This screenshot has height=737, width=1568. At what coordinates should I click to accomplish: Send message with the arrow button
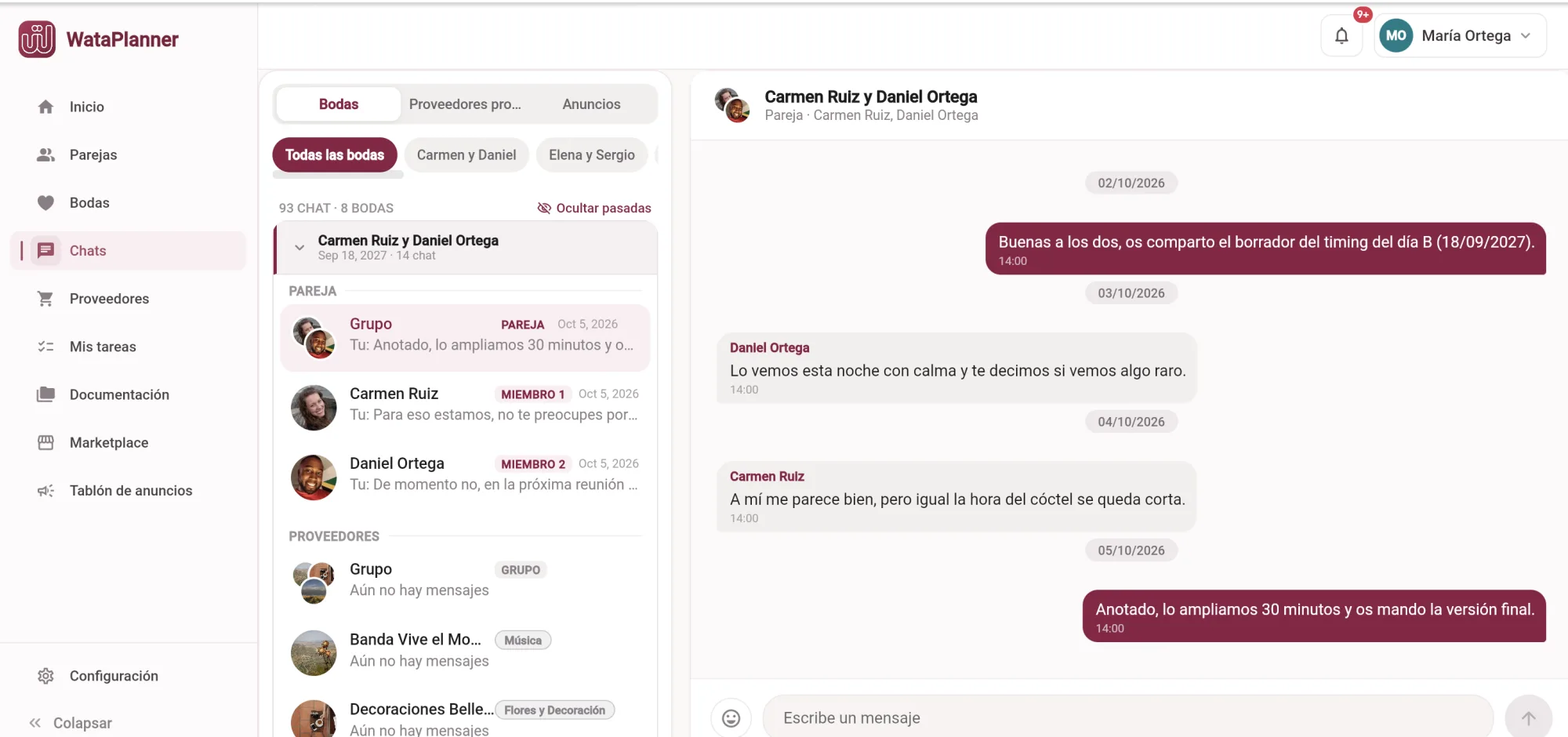pos(1528,718)
